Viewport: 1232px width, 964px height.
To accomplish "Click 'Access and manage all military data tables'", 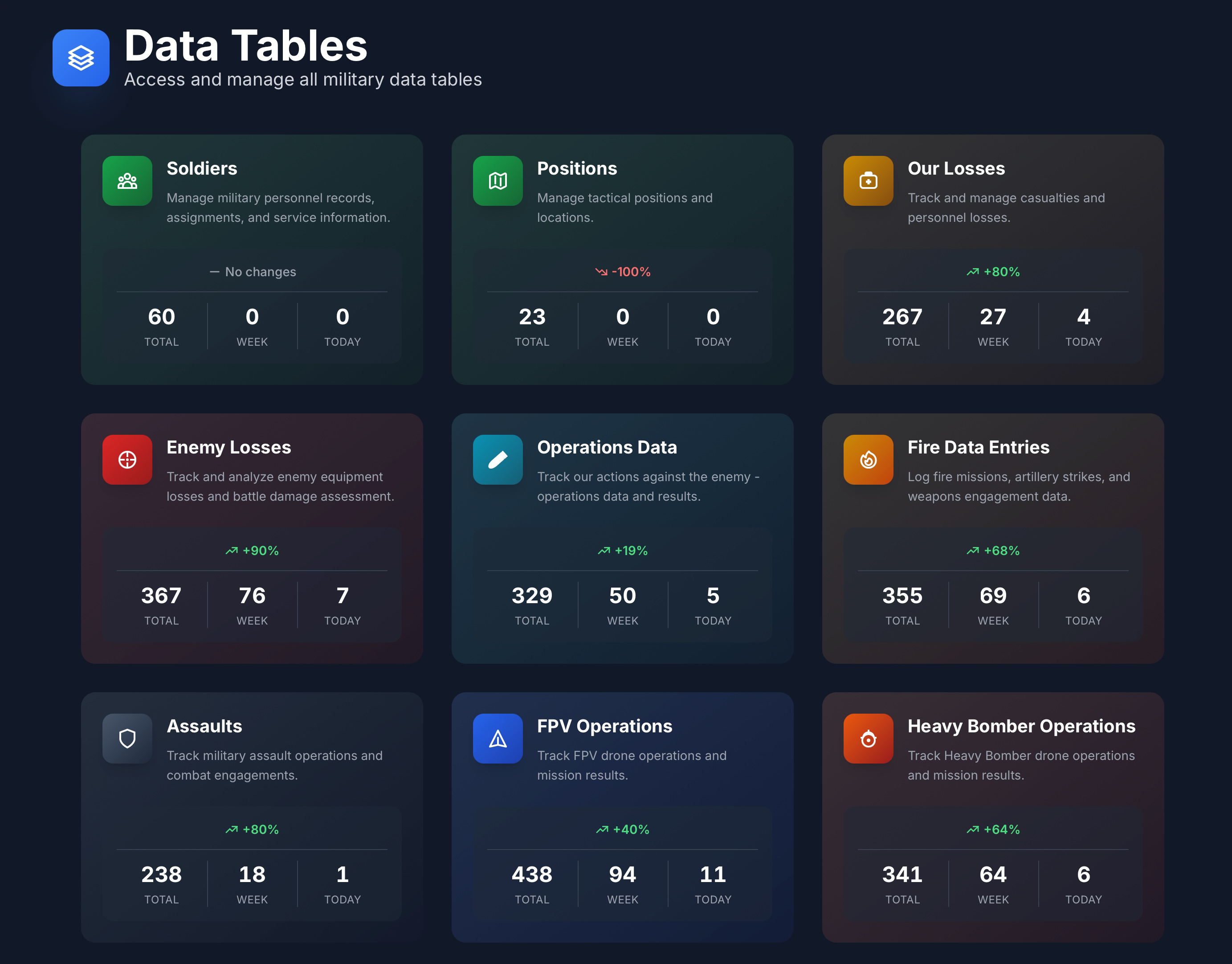I will [303, 80].
